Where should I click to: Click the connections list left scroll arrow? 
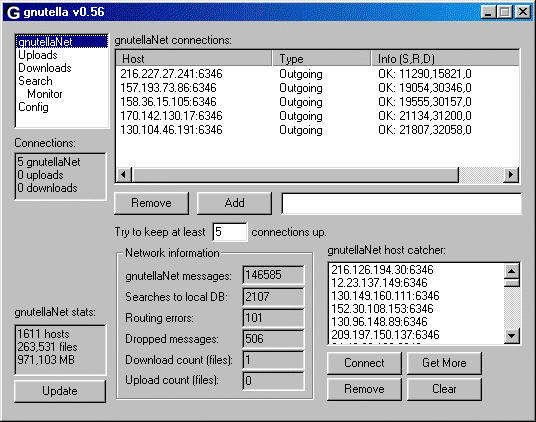124,175
